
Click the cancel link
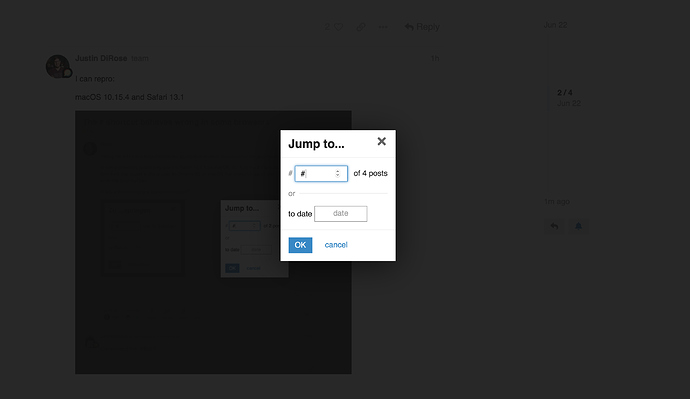(336, 245)
